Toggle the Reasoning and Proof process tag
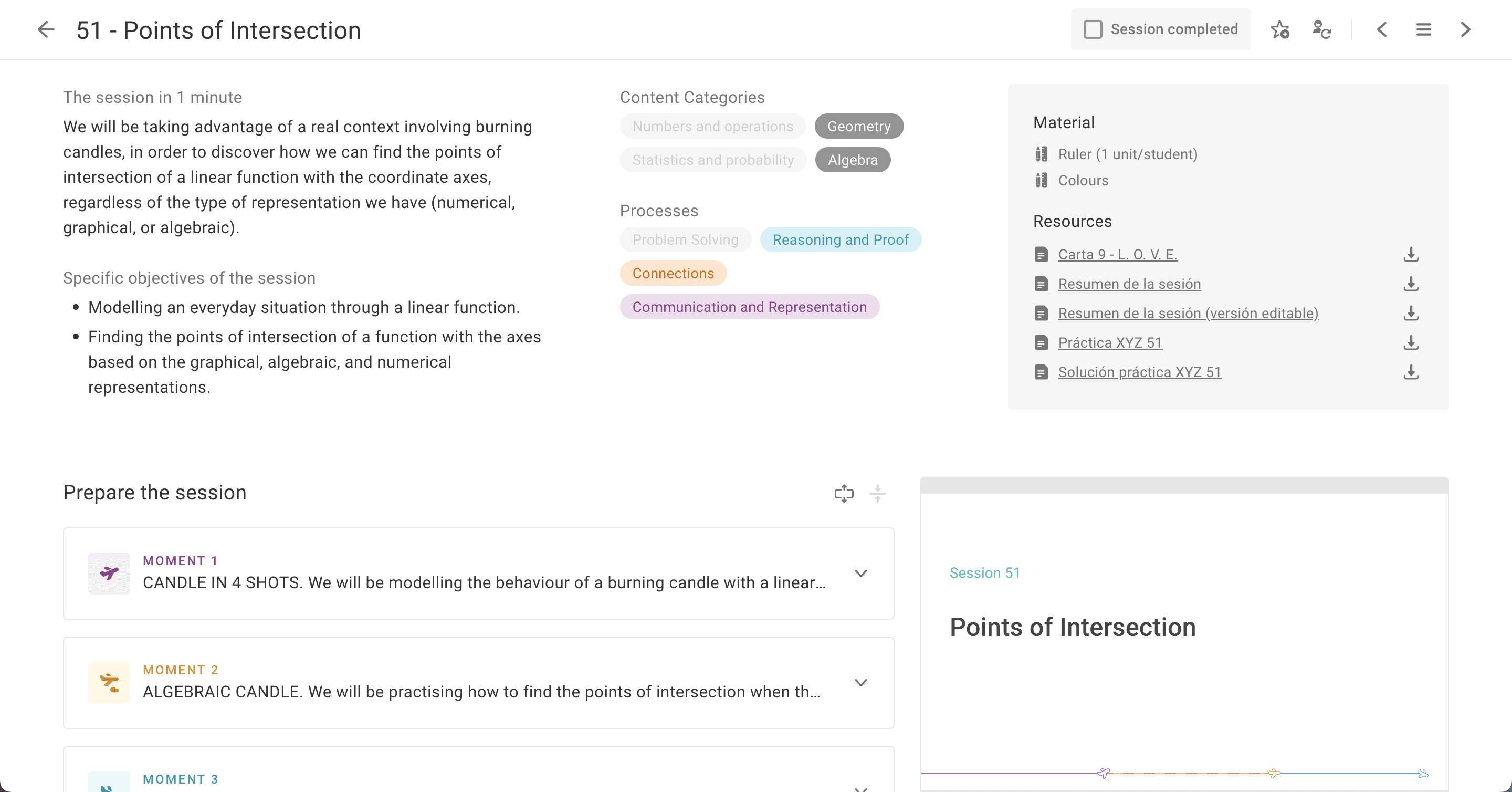This screenshot has height=792, width=1512. tap(840, 239)
